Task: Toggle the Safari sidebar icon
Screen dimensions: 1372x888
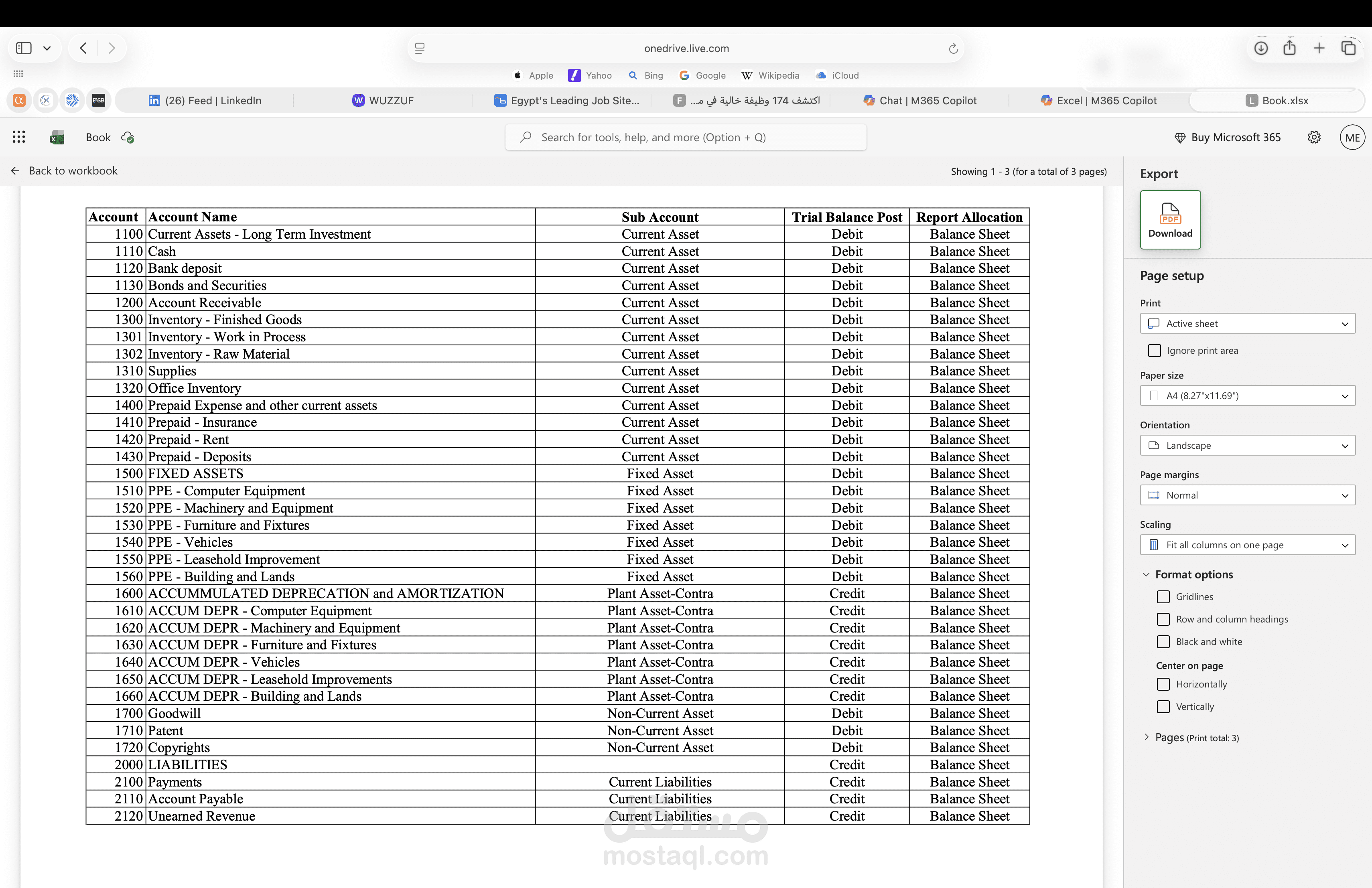Action: coord(24,48)
